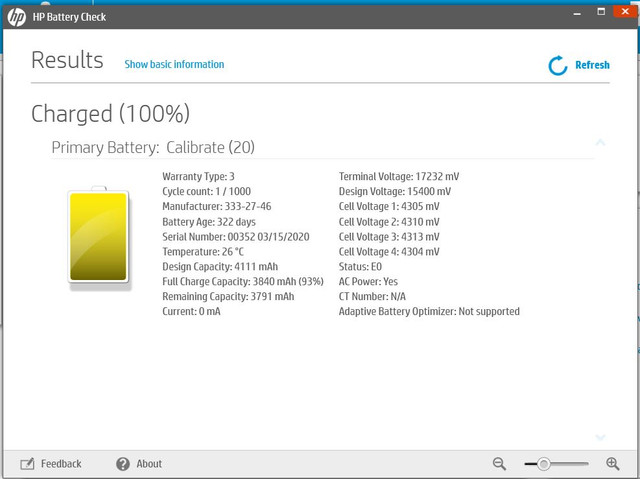The image size is (640, 479).
Task: Click the zoom out magnifier icon
Action: pos(499,463)
